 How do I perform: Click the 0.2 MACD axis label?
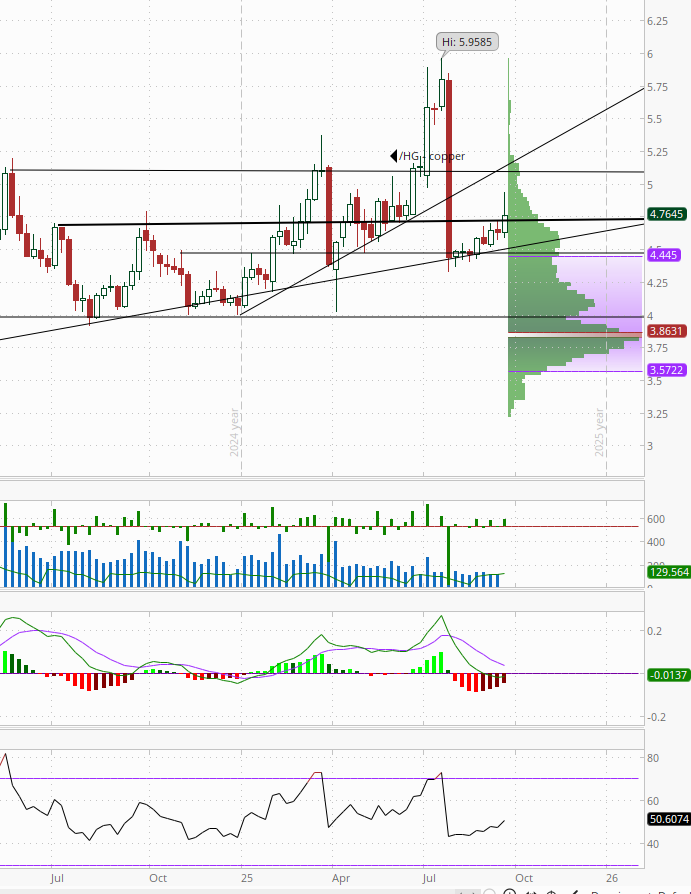[x=655, y=631]
